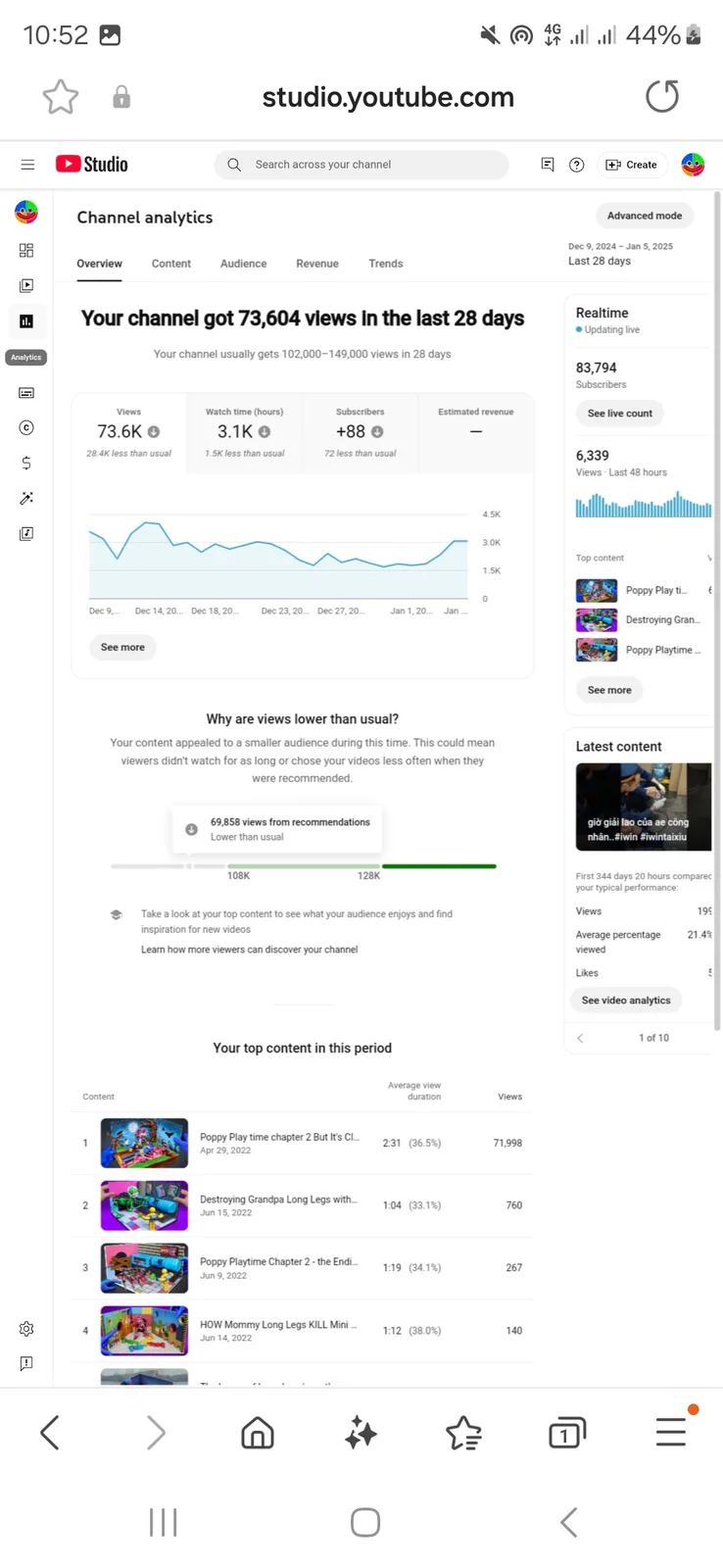Screen dimensions: 723x1568
Task: Open the Customization wand icon in sidebar
Action: coord(26,499)
